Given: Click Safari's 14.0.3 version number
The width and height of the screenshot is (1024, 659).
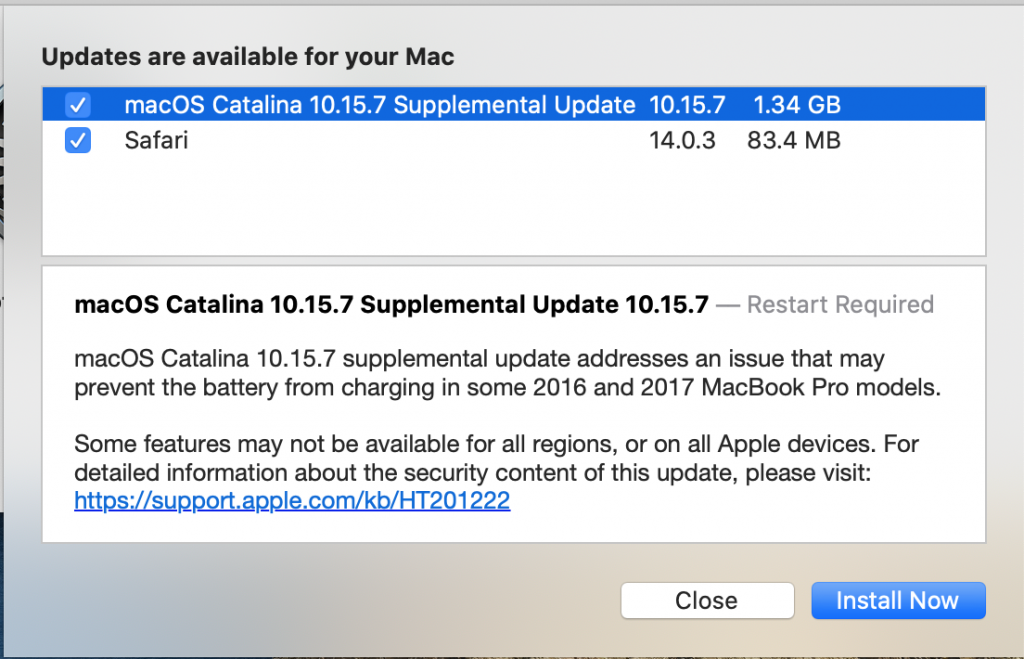Looking at the screenshot, I should (x=682, y=140).
